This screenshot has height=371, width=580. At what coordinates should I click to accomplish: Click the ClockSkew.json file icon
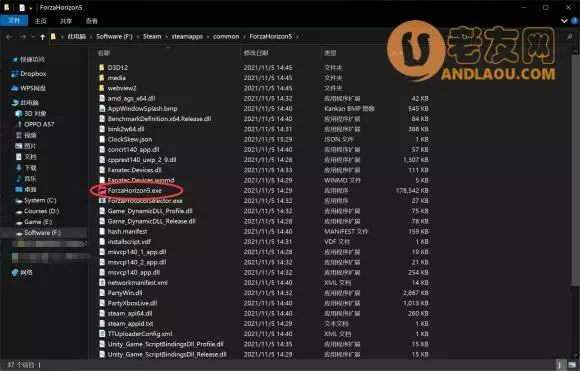[102, 139]
